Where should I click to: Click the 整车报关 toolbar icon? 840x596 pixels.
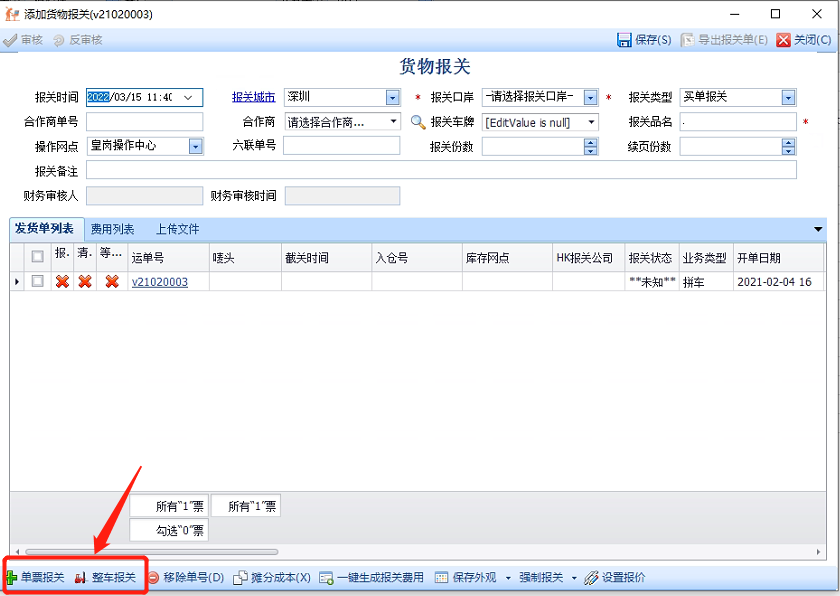pos(82,578)
